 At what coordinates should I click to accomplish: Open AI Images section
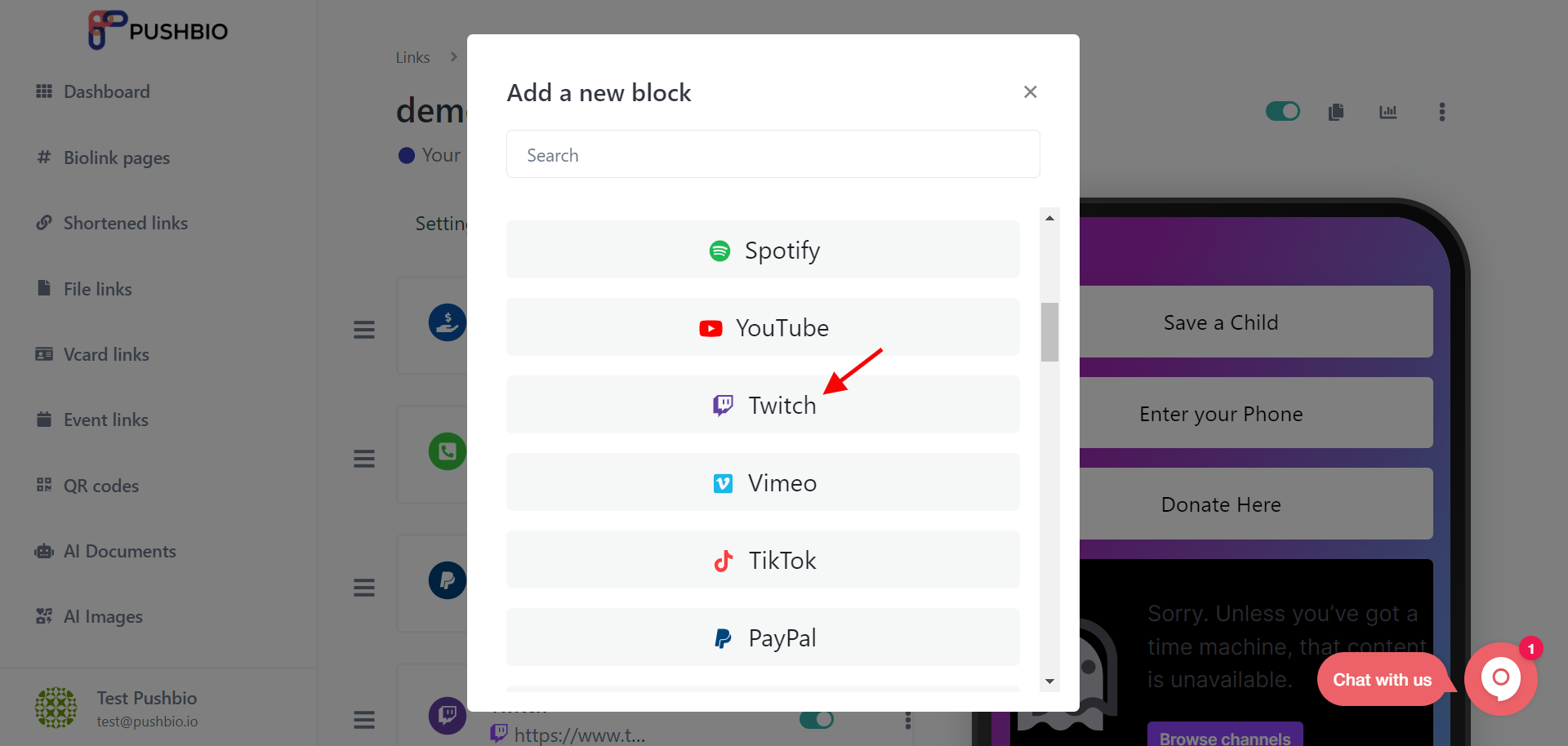click(x=103, y=616)
